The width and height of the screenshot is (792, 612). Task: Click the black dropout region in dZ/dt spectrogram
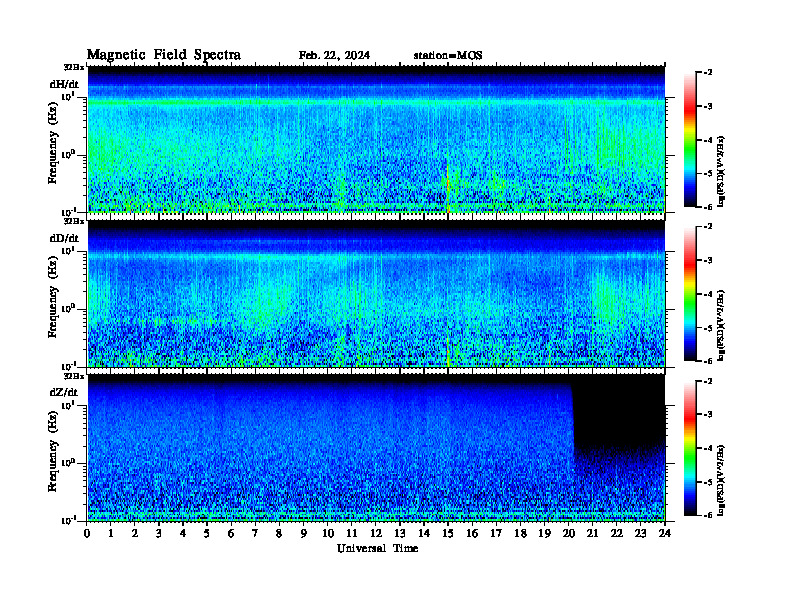(619, 412)
